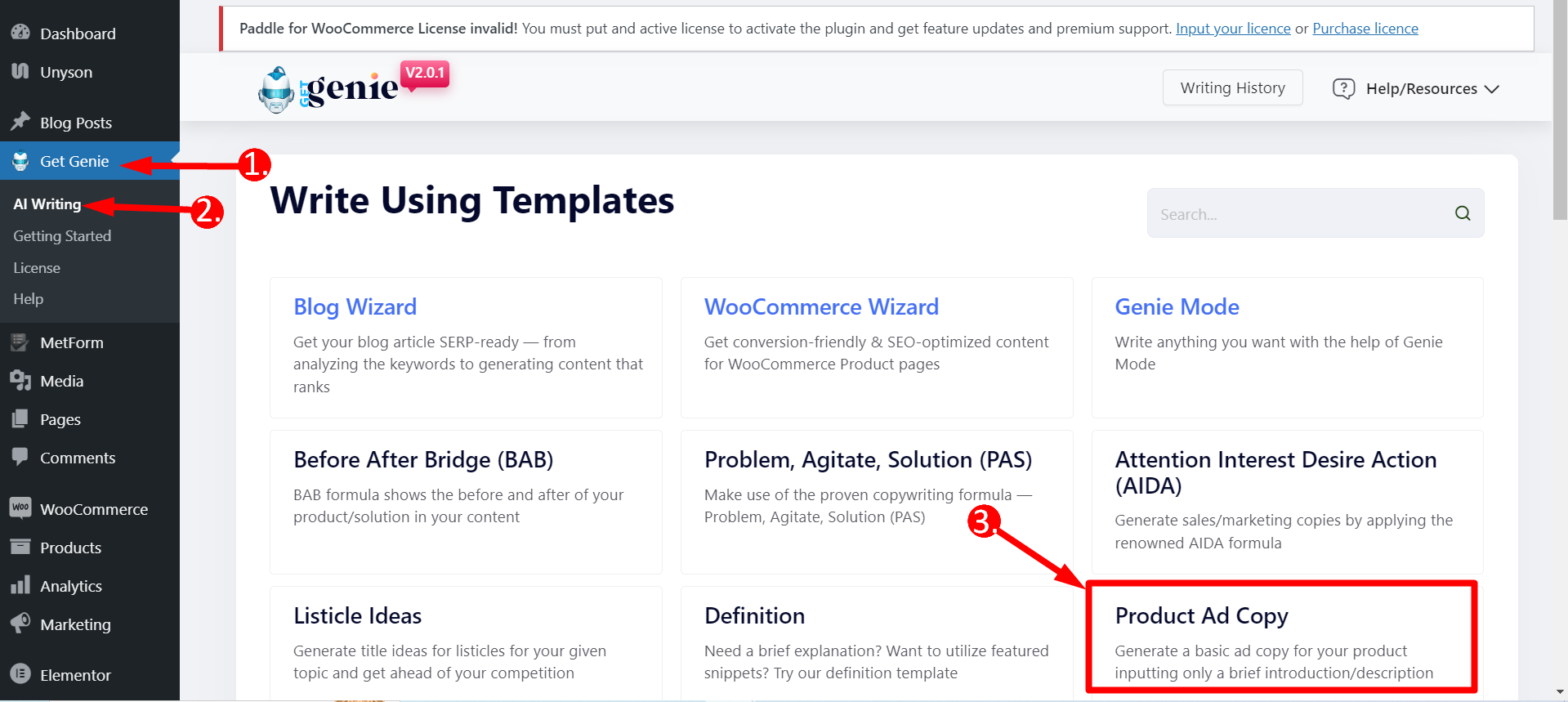1568x702 pixels.
Task: Click the template Search field
Action: coord(1316,213)
